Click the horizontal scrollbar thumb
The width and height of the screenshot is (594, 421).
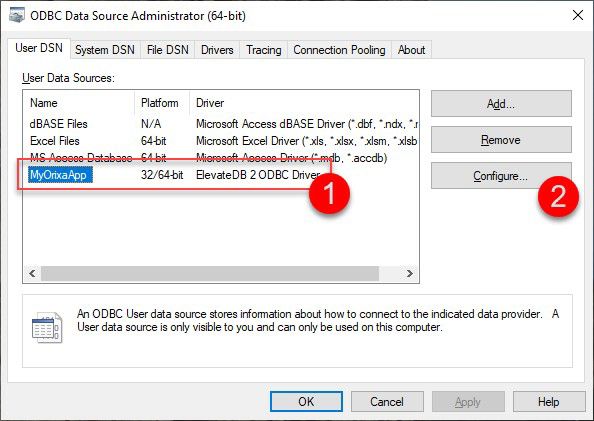point(210,273)
